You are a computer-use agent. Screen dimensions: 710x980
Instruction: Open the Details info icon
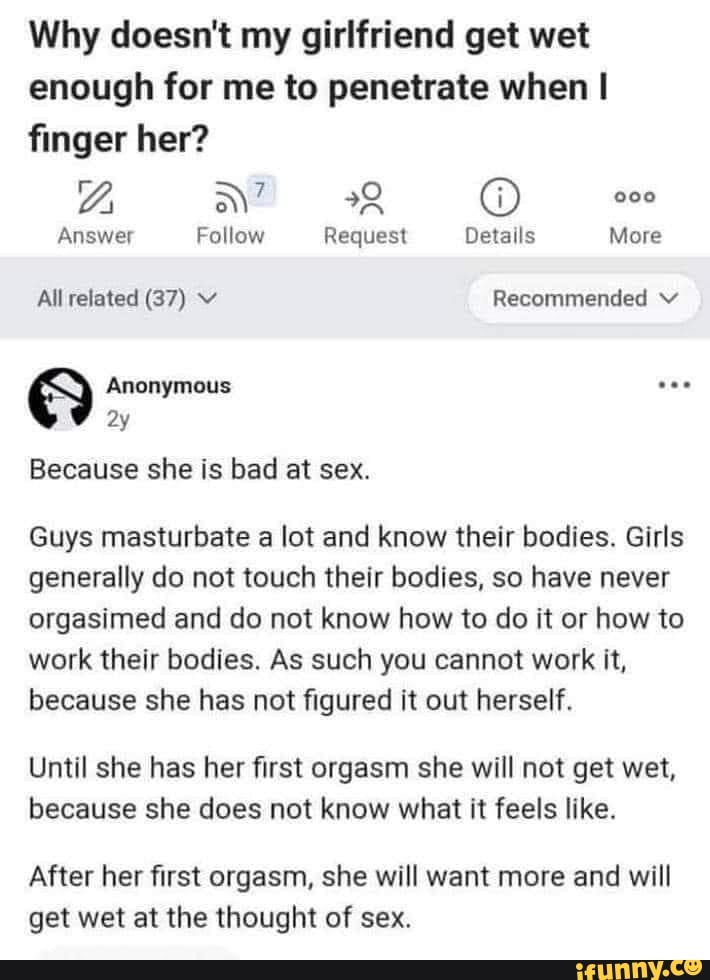pyautogui.click(x=499, y=195)
